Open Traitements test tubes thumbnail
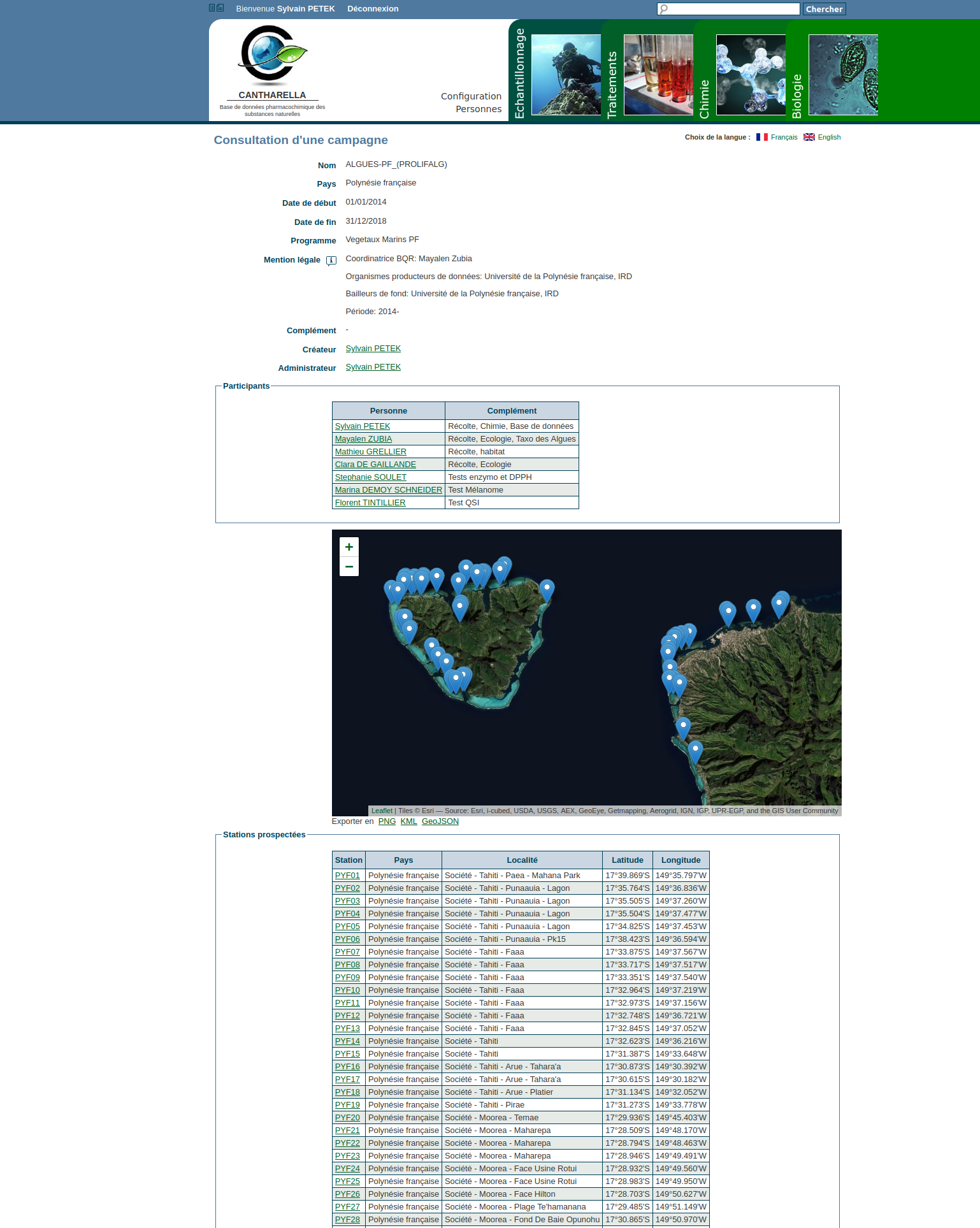This screenshot has width=980, height=1228. [658, 75]
